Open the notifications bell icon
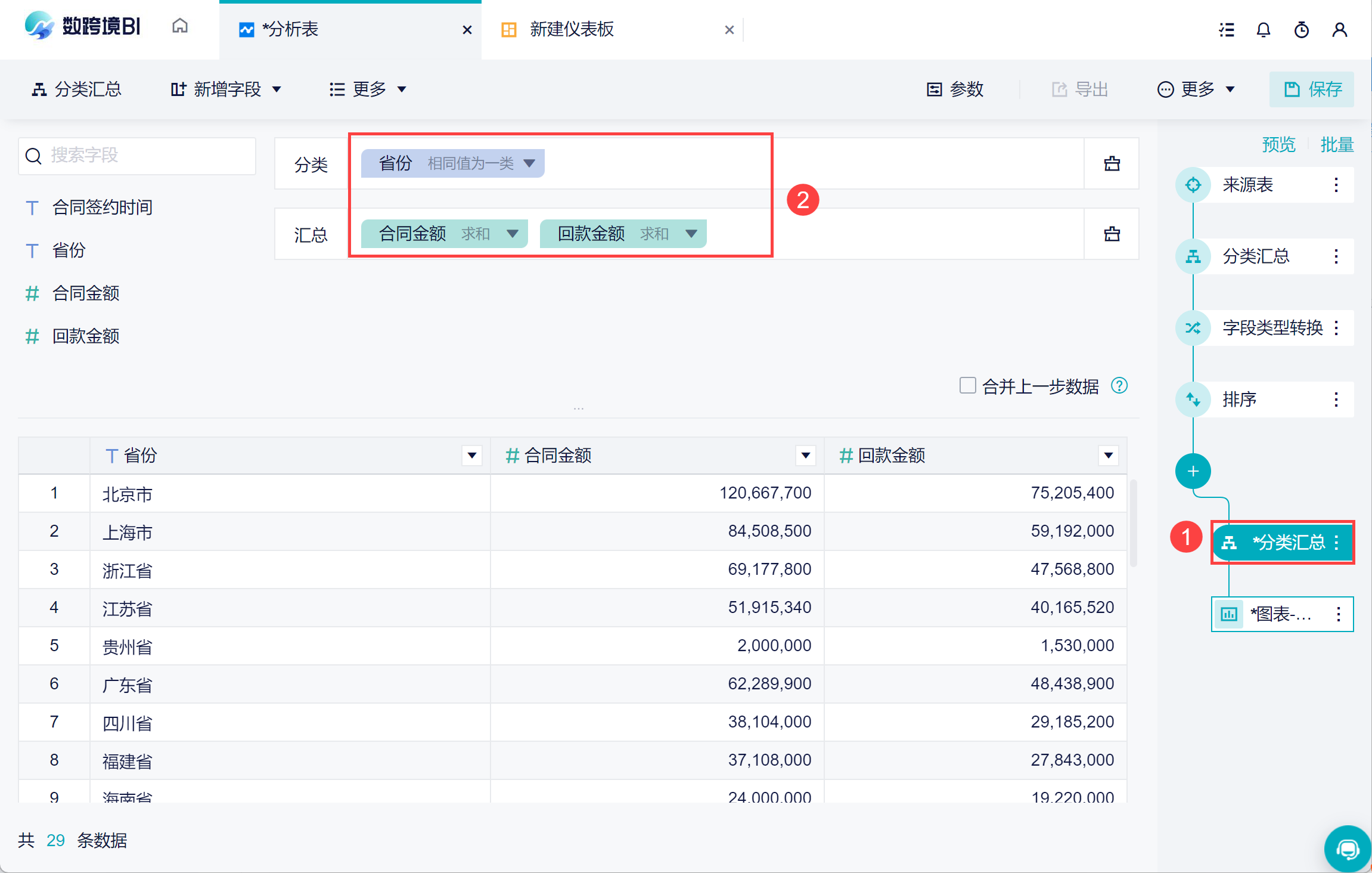The image size is (1372, 873). pos(1263,30)
